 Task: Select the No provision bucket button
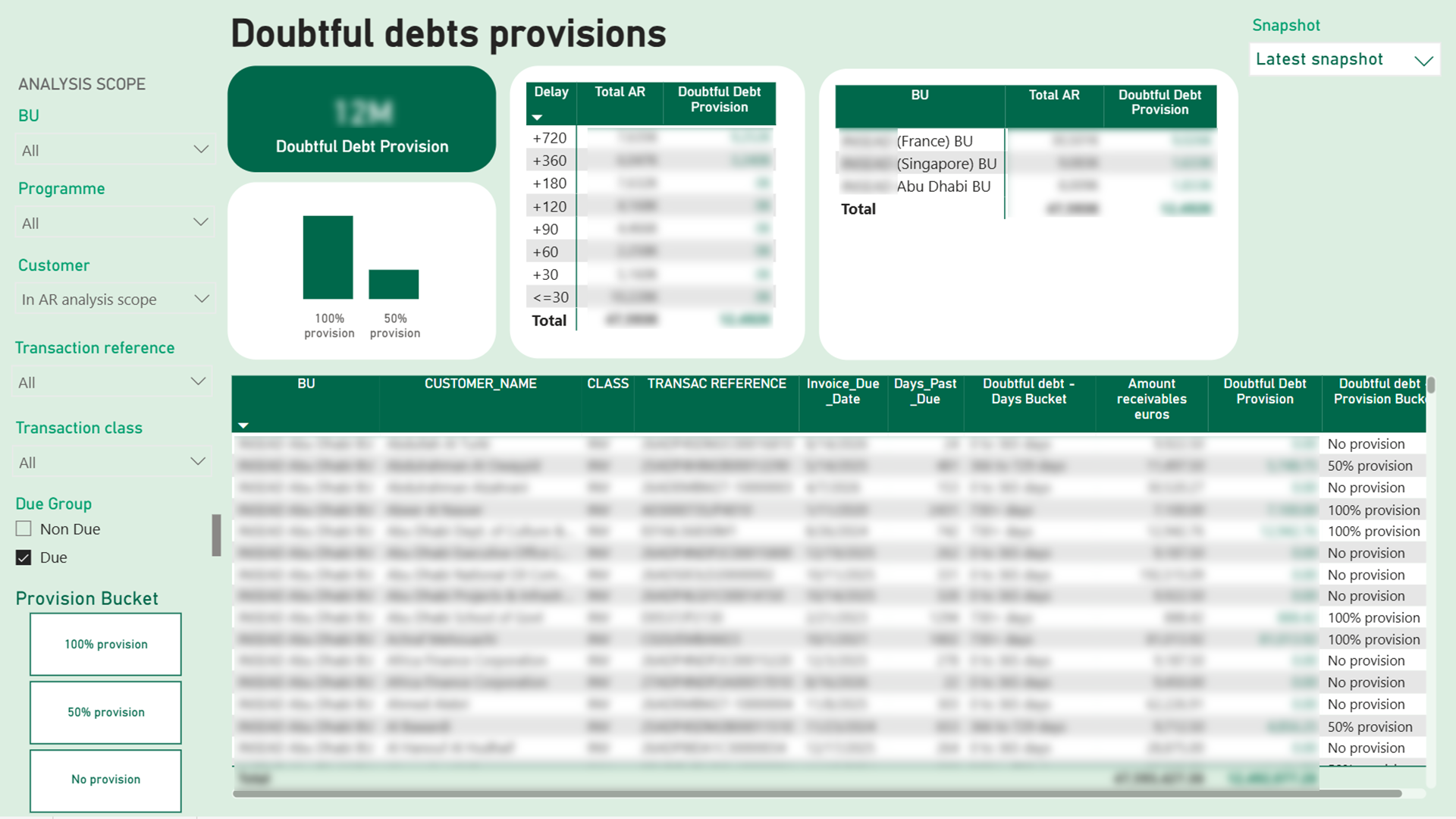click(105, 780)
